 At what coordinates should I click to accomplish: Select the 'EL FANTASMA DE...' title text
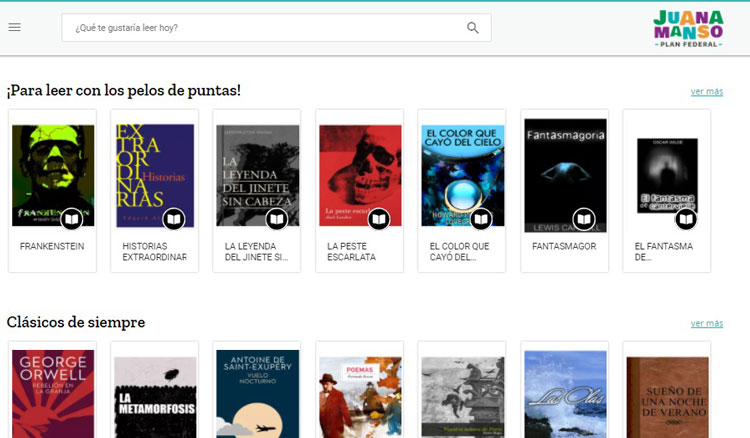click(x=663, y=252)
